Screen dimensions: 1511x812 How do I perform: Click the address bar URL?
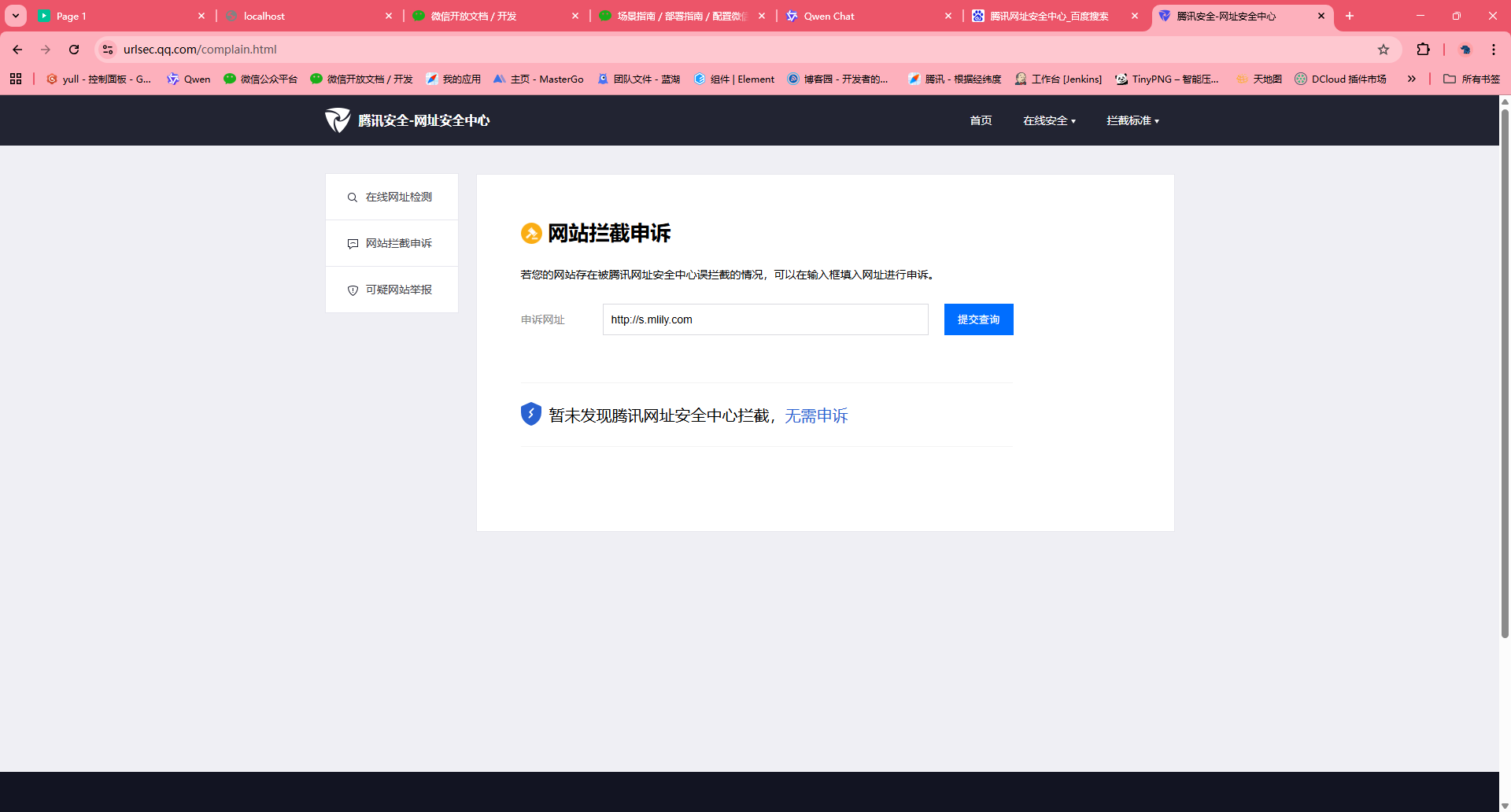pos(200,50)
